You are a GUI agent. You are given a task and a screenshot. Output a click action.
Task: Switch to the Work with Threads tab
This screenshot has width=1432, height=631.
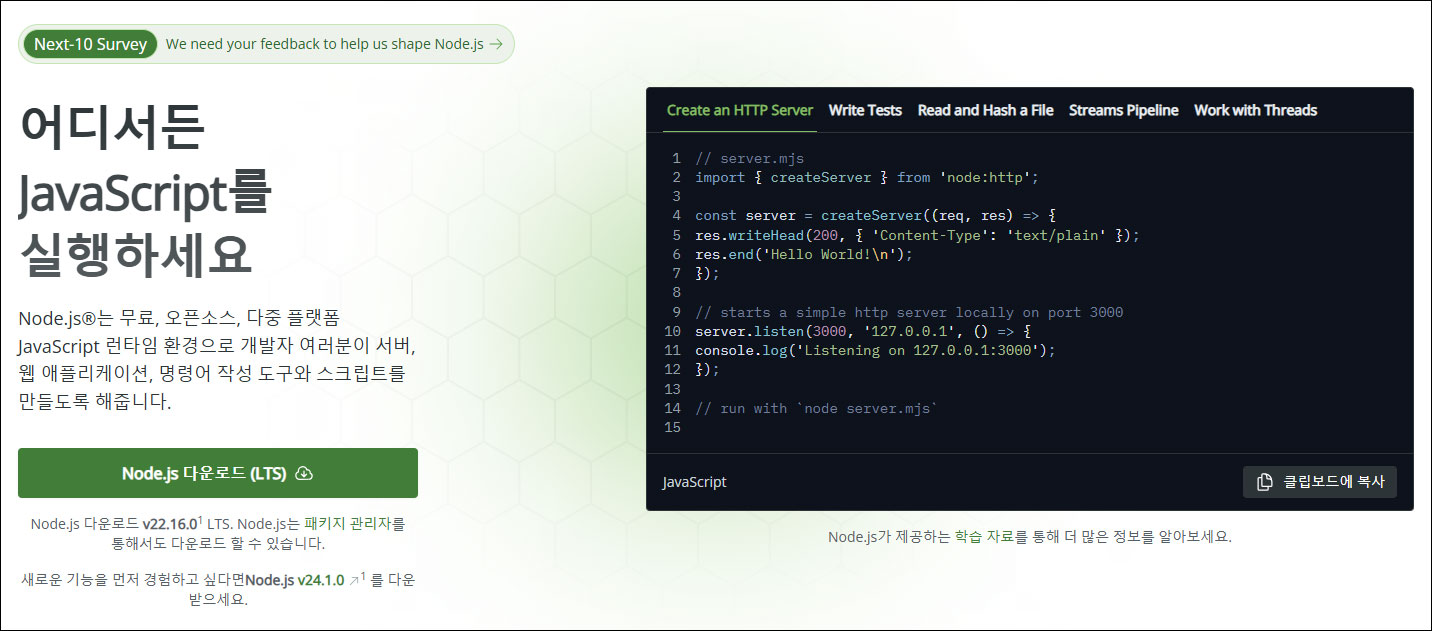coord(1255,110)
